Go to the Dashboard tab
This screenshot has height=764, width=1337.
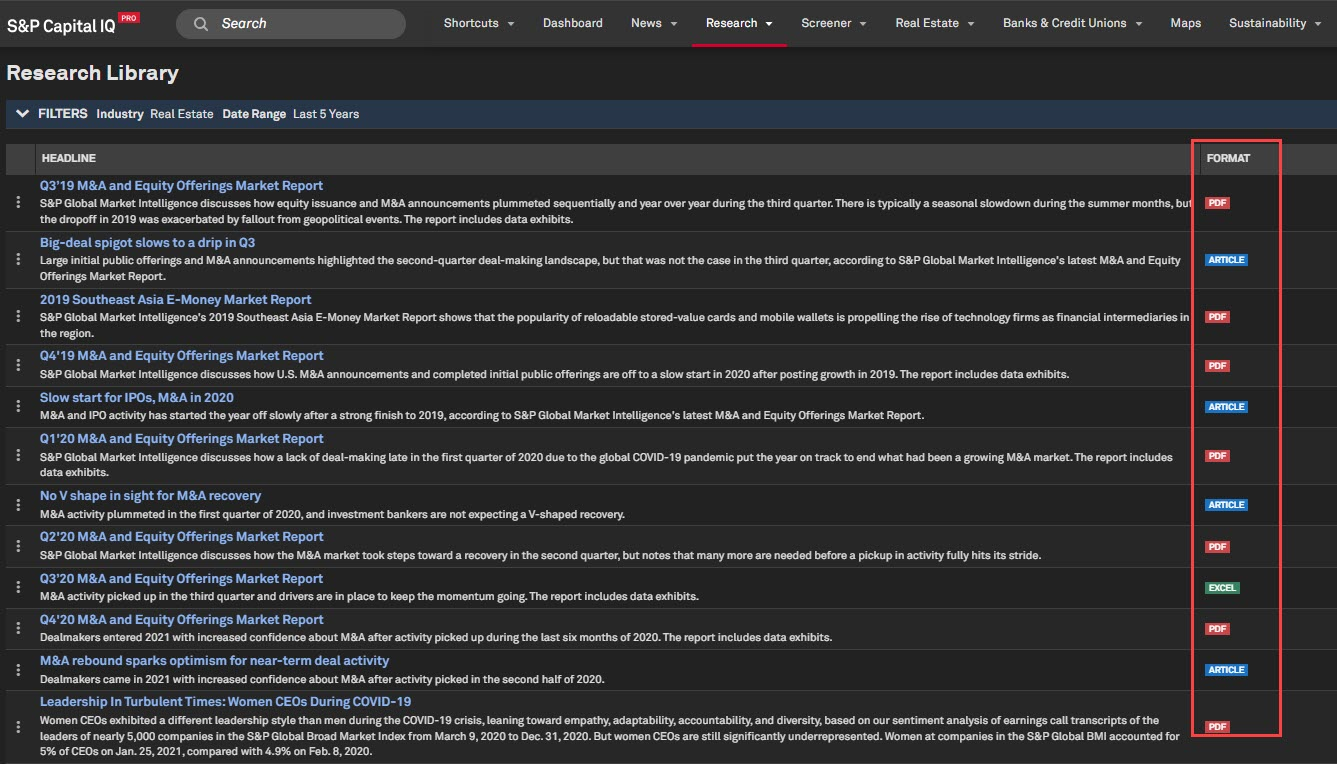[572, 23]
